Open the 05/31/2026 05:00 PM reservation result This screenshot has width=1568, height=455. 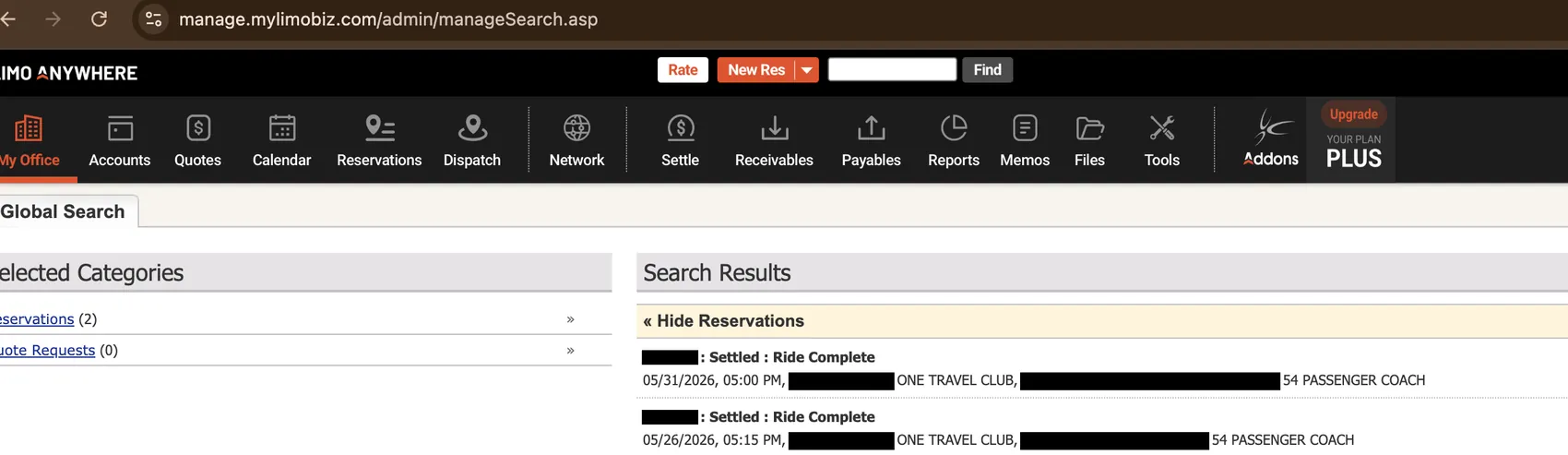click(1034, 369)
